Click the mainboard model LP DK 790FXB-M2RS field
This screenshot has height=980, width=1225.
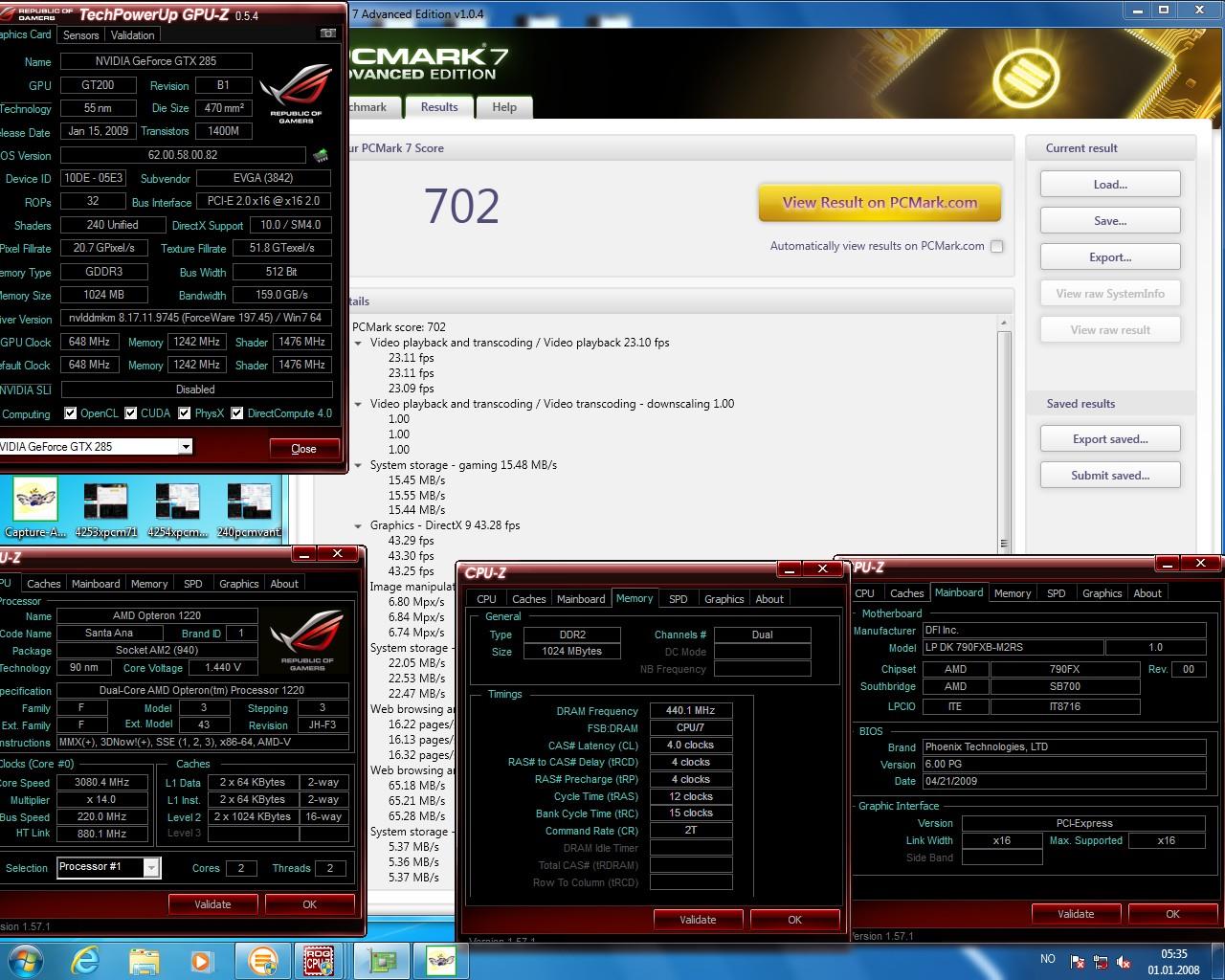click(x=1012, y=648)
